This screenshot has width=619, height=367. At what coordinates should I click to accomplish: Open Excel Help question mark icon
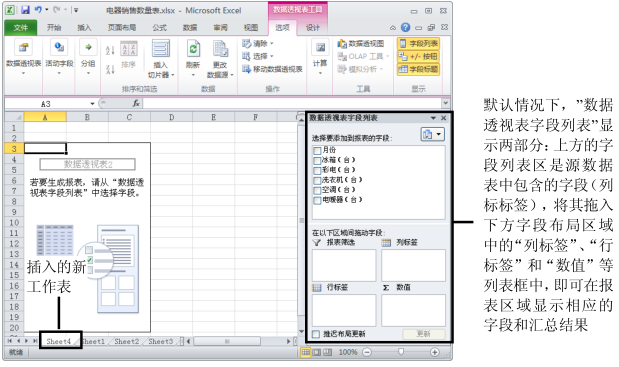click(x=405, y=27)
